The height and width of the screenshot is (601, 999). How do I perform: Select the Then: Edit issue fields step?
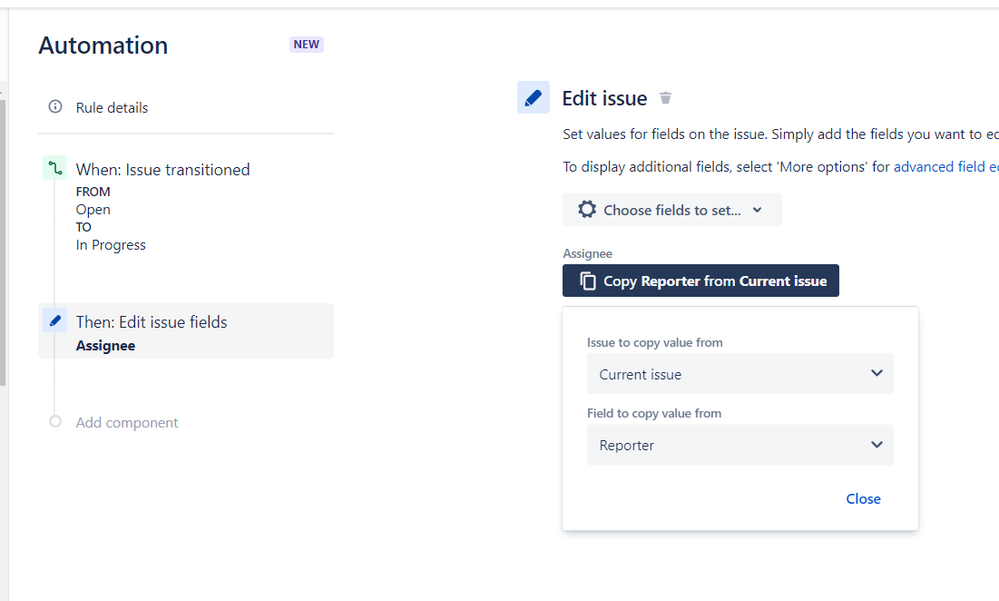(x=185, y=331)
